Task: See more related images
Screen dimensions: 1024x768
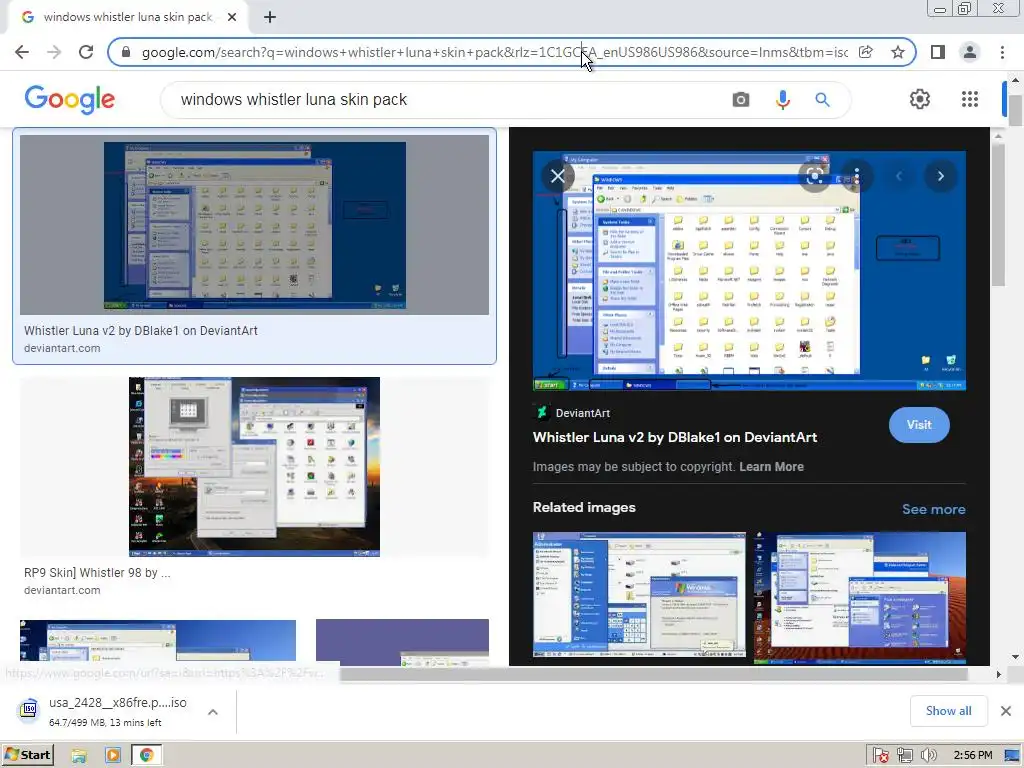Action: pyautogui.click(x=933, y=509)
